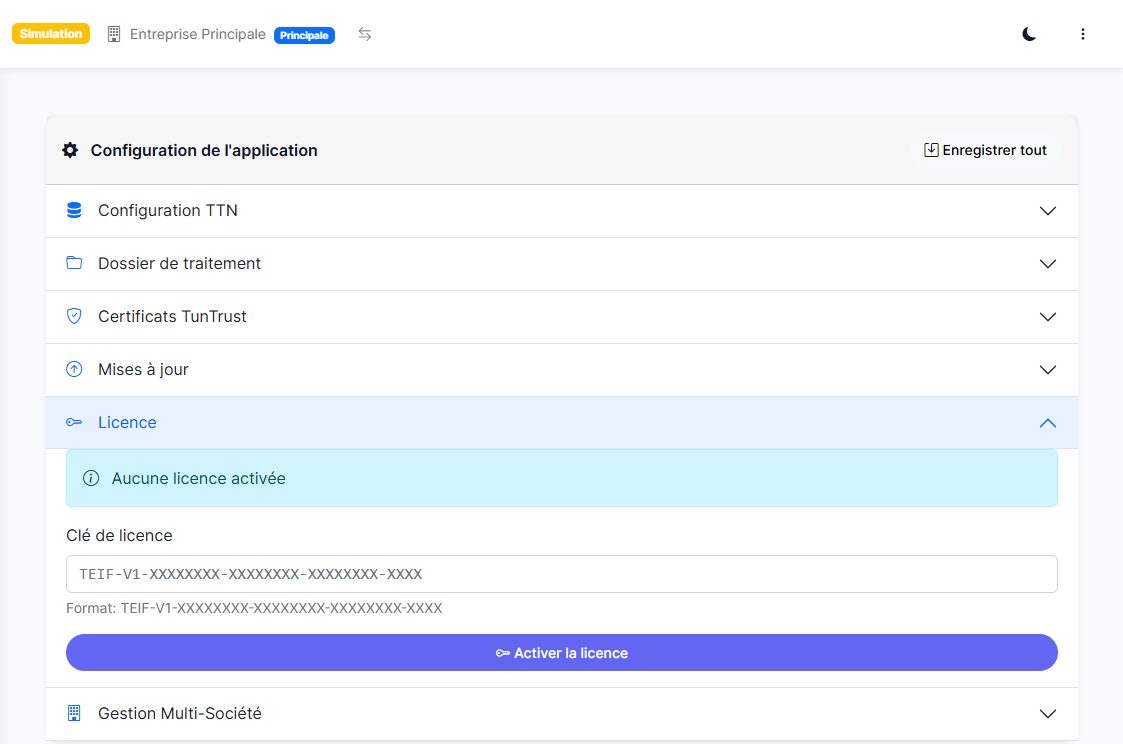1123x744 pixels.
Task: Click the building icon for Gestion Multi-Société
Action: pyautogui.click(x=74, y=714)
